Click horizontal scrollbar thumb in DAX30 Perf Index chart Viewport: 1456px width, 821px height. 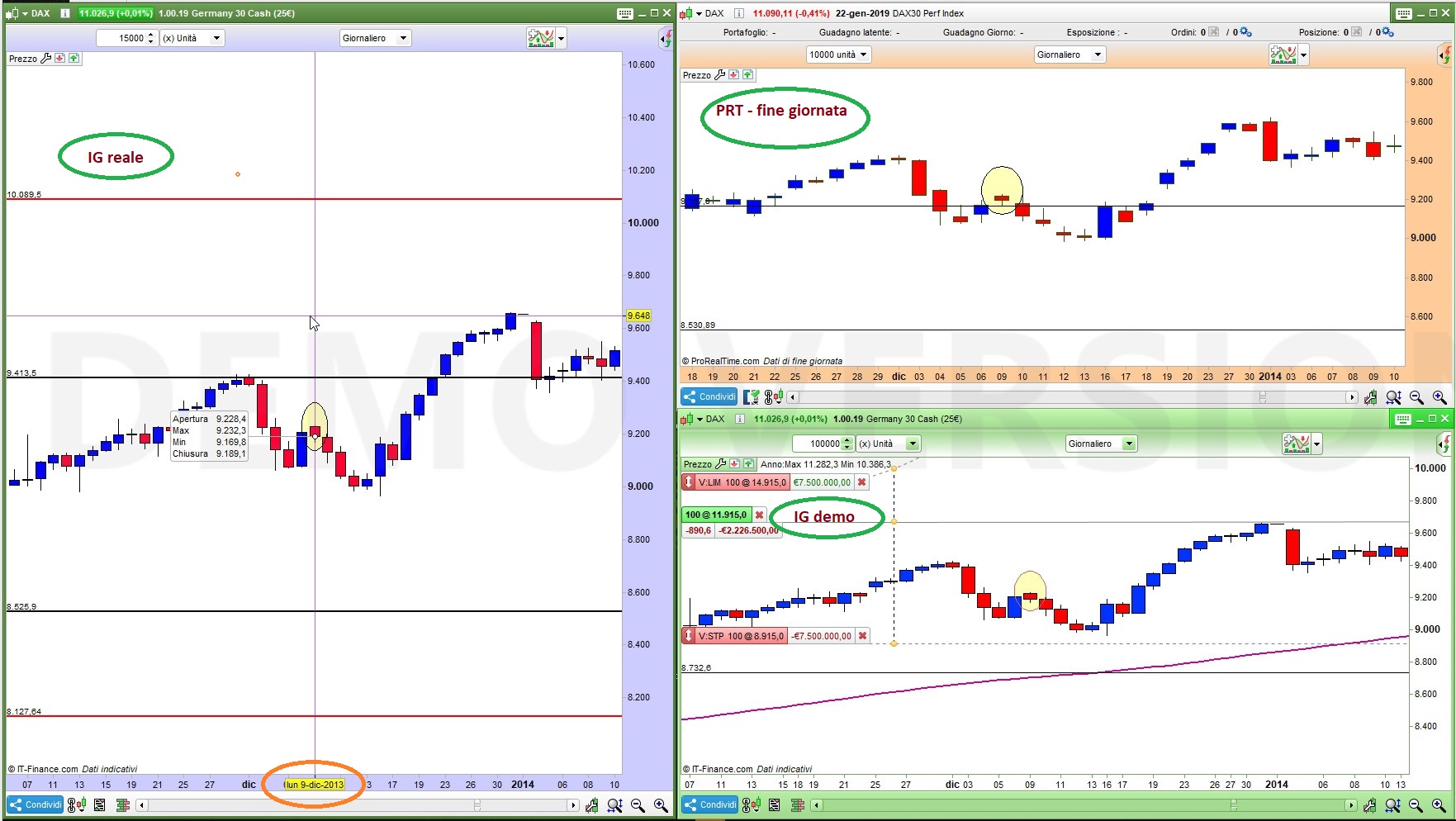[x=1262, y=397]
